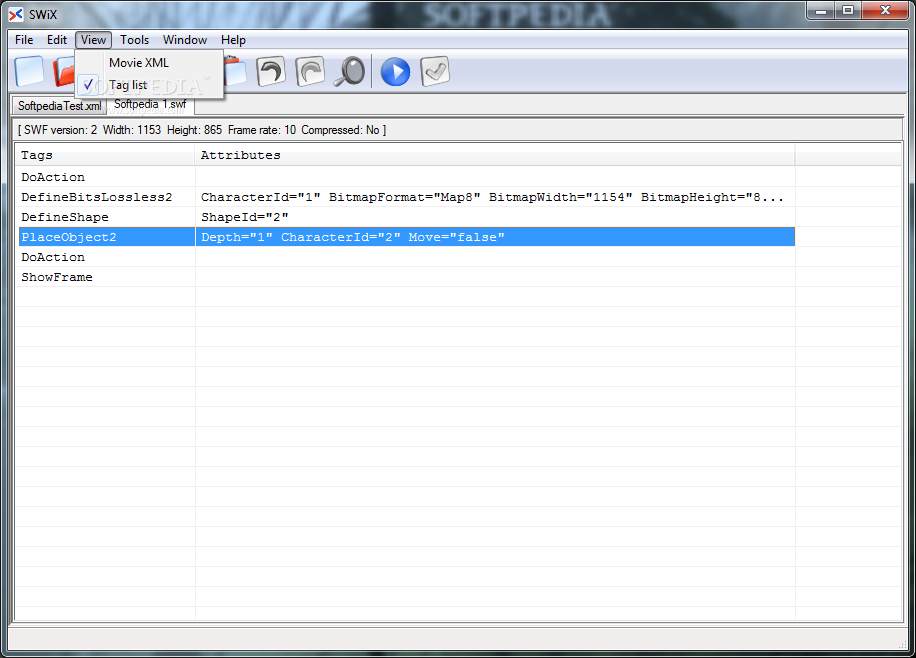This screenshot has height=658, width=916.
Task: Toggle the checked Tag list view option
Action: point(149,85)
